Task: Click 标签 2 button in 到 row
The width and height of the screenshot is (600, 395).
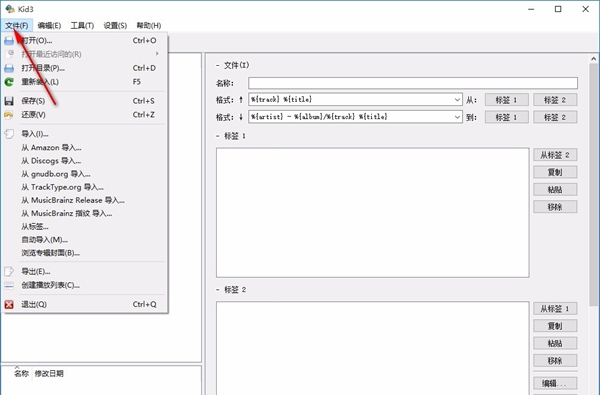Action: (x=555, y=117)
